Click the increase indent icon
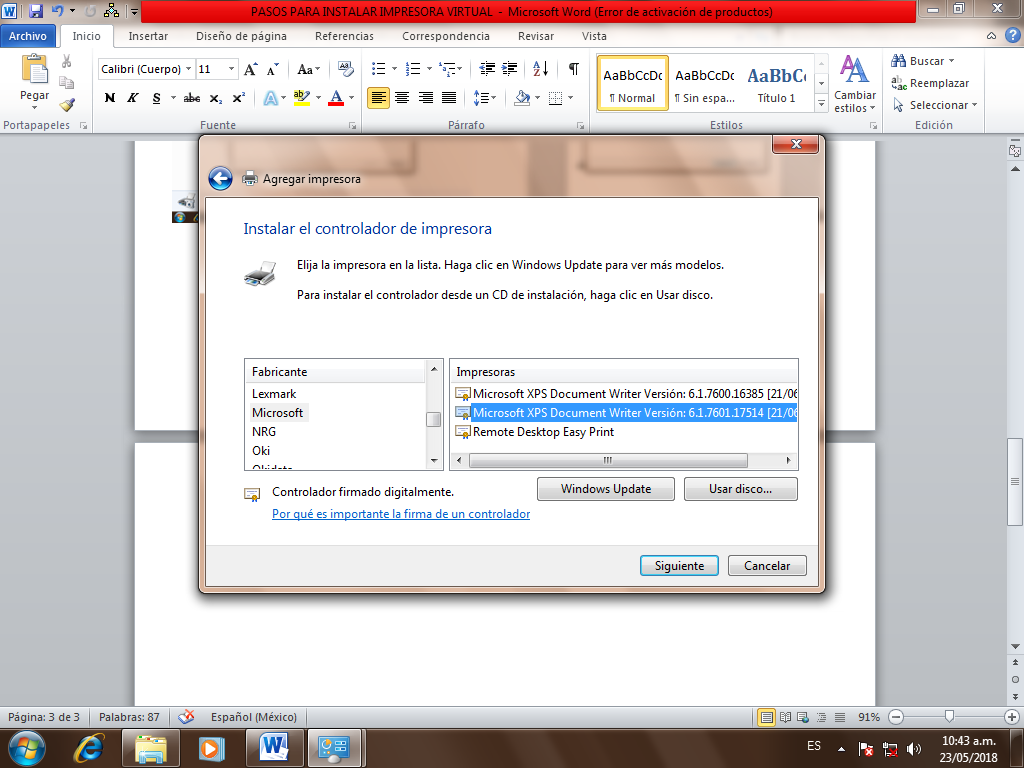Image resolution: width=1024 pixels, height=768 pixels. [509, 69]
